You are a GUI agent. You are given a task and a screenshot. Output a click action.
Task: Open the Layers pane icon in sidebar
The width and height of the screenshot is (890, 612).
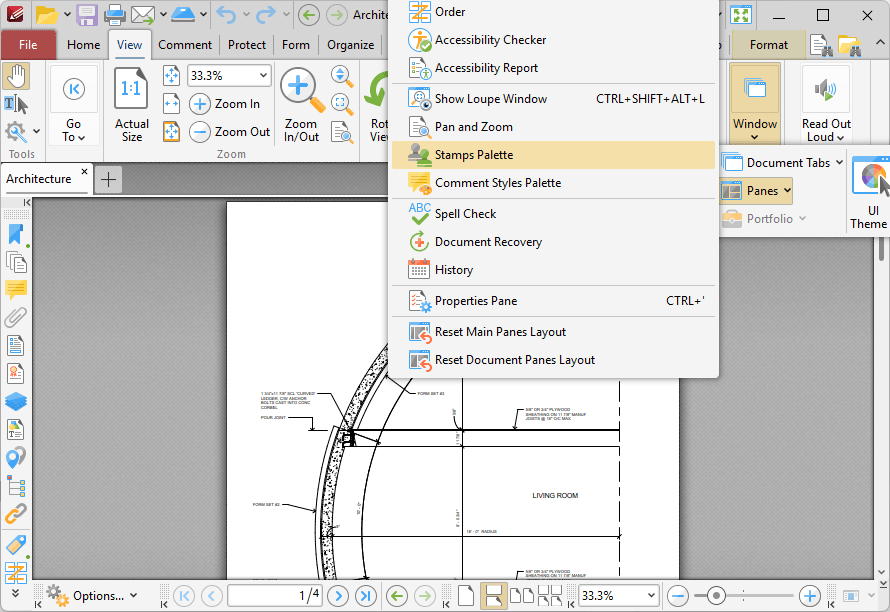16,401
